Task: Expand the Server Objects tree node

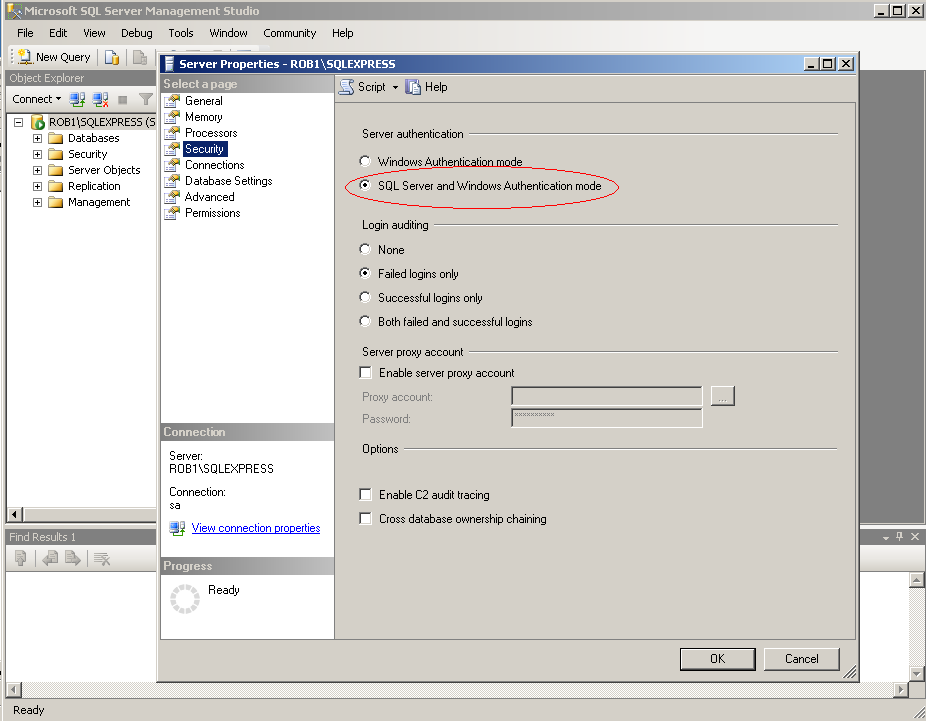Action: click(37, 170)
